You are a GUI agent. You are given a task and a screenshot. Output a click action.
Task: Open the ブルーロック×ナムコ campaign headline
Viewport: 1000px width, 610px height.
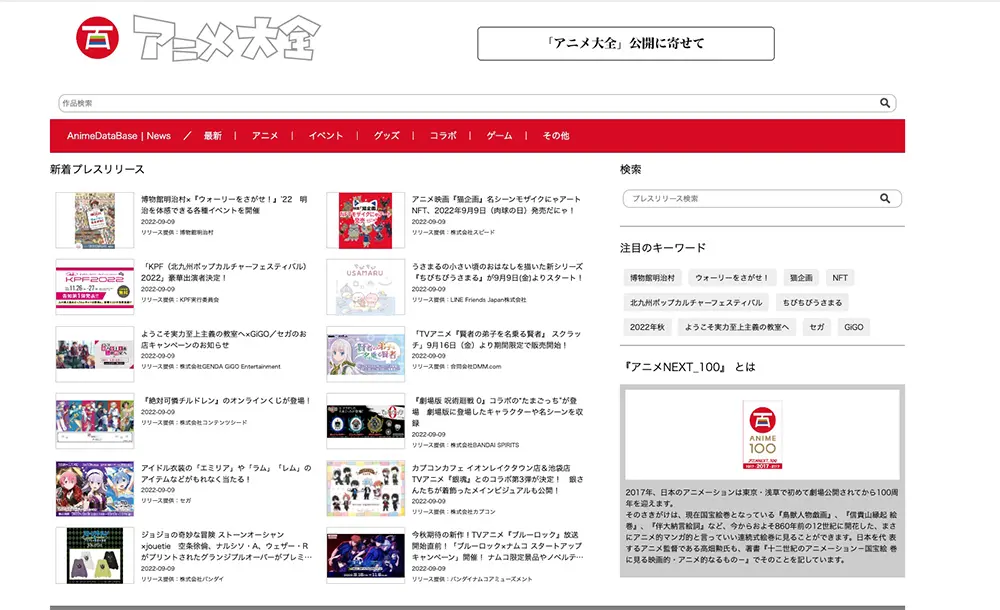[497, 546]
